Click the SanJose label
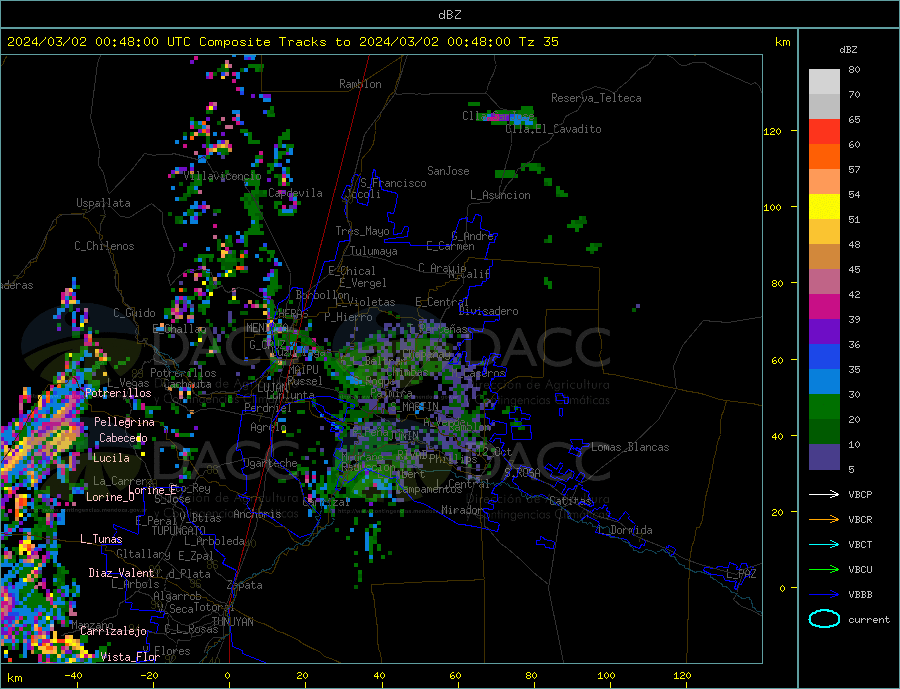Screen dimensions: 900x689 [x=448, y=171]
